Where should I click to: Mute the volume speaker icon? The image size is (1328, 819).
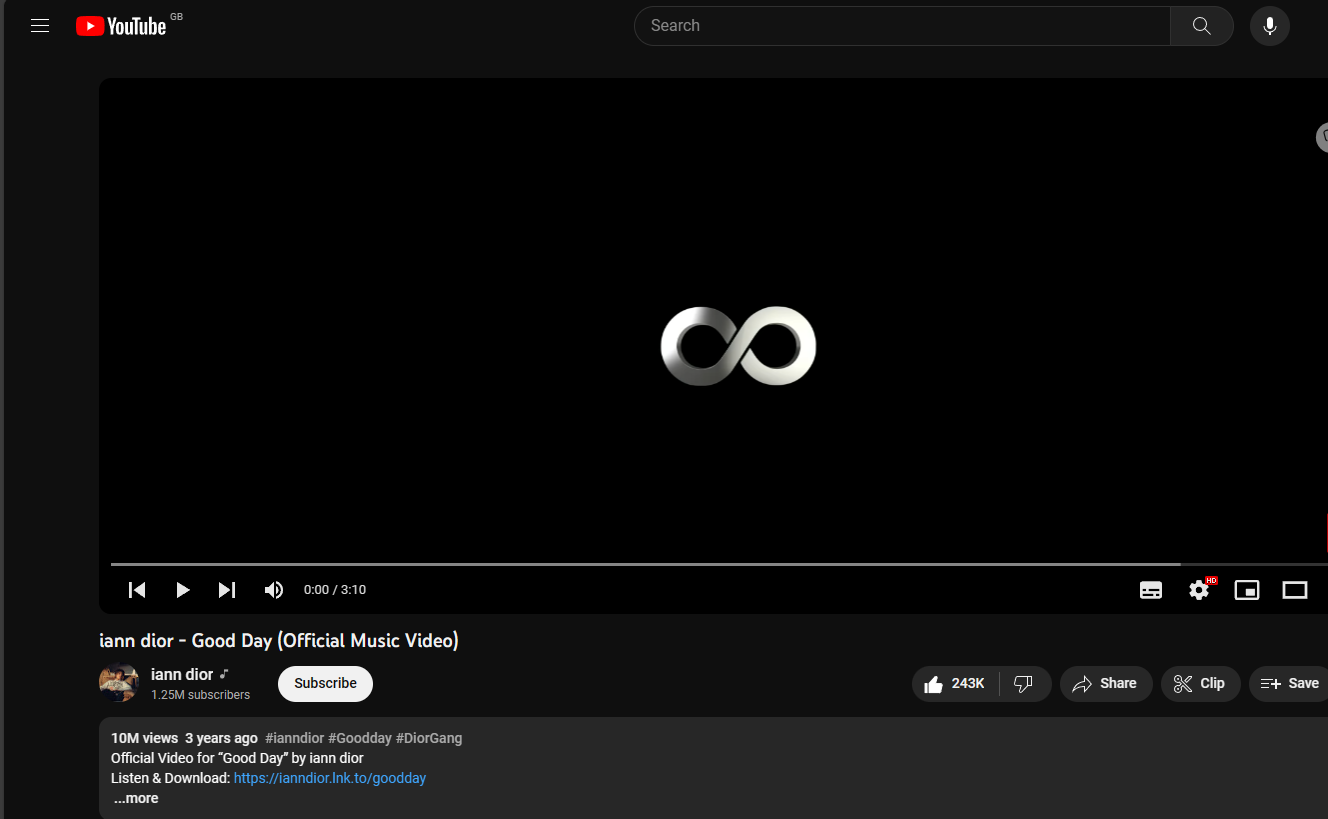tap(273, 590)
